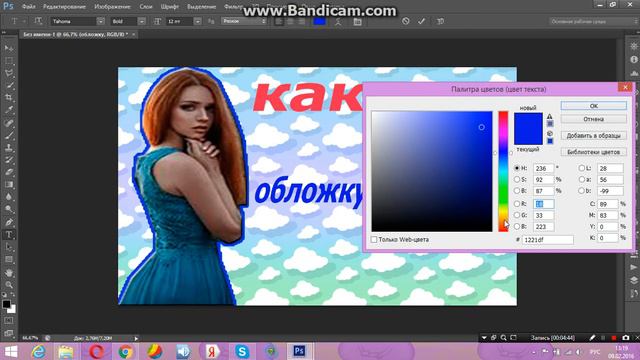Viewport: 640px width, 360px height.
Task: Click the Отмена button
Action: [x=593, y=119]
